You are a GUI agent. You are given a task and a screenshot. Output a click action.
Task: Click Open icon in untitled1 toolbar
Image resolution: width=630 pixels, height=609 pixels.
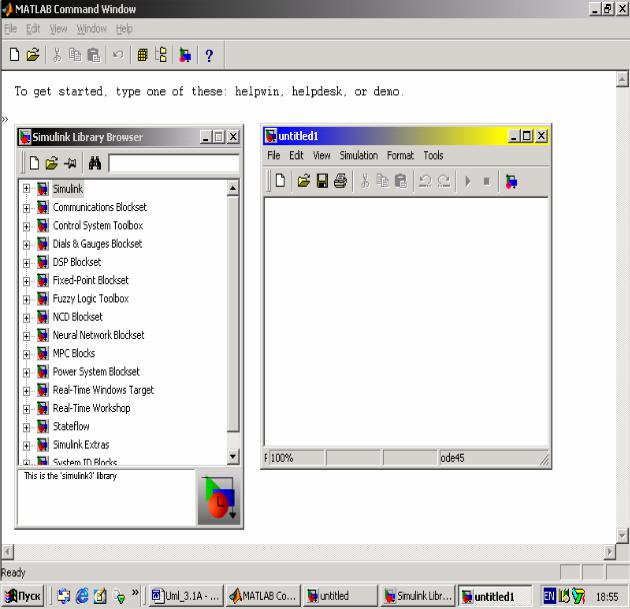(304, 181)
